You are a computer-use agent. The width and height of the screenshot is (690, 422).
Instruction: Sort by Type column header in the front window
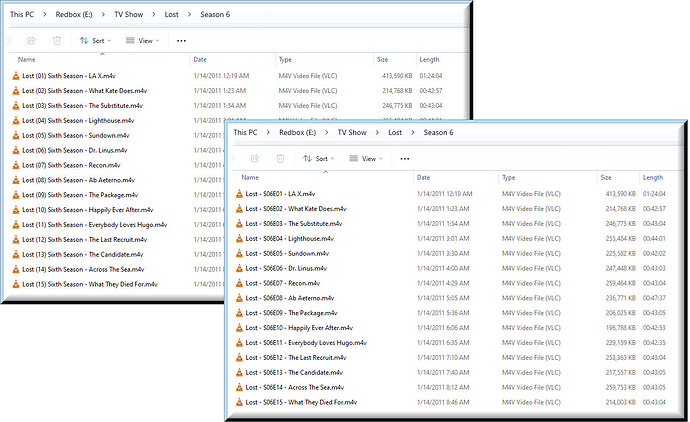point(509,177)
